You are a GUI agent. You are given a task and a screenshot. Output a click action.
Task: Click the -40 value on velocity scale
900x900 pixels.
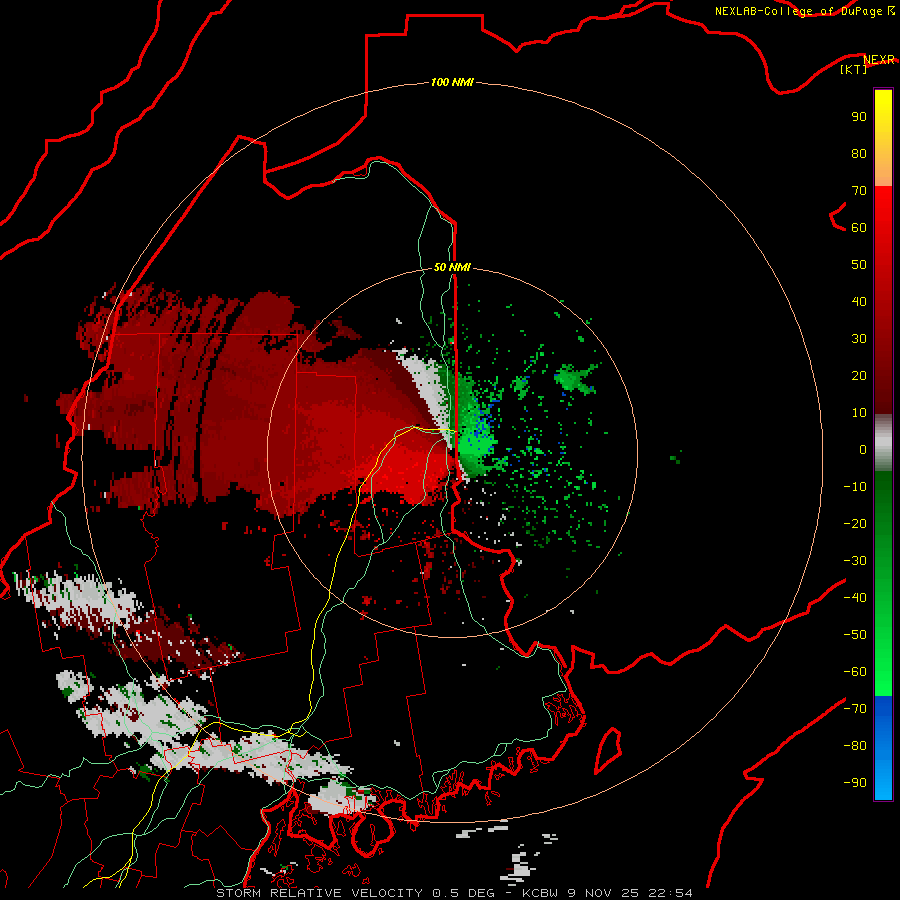pyautogui.click(x=855, y=598)
